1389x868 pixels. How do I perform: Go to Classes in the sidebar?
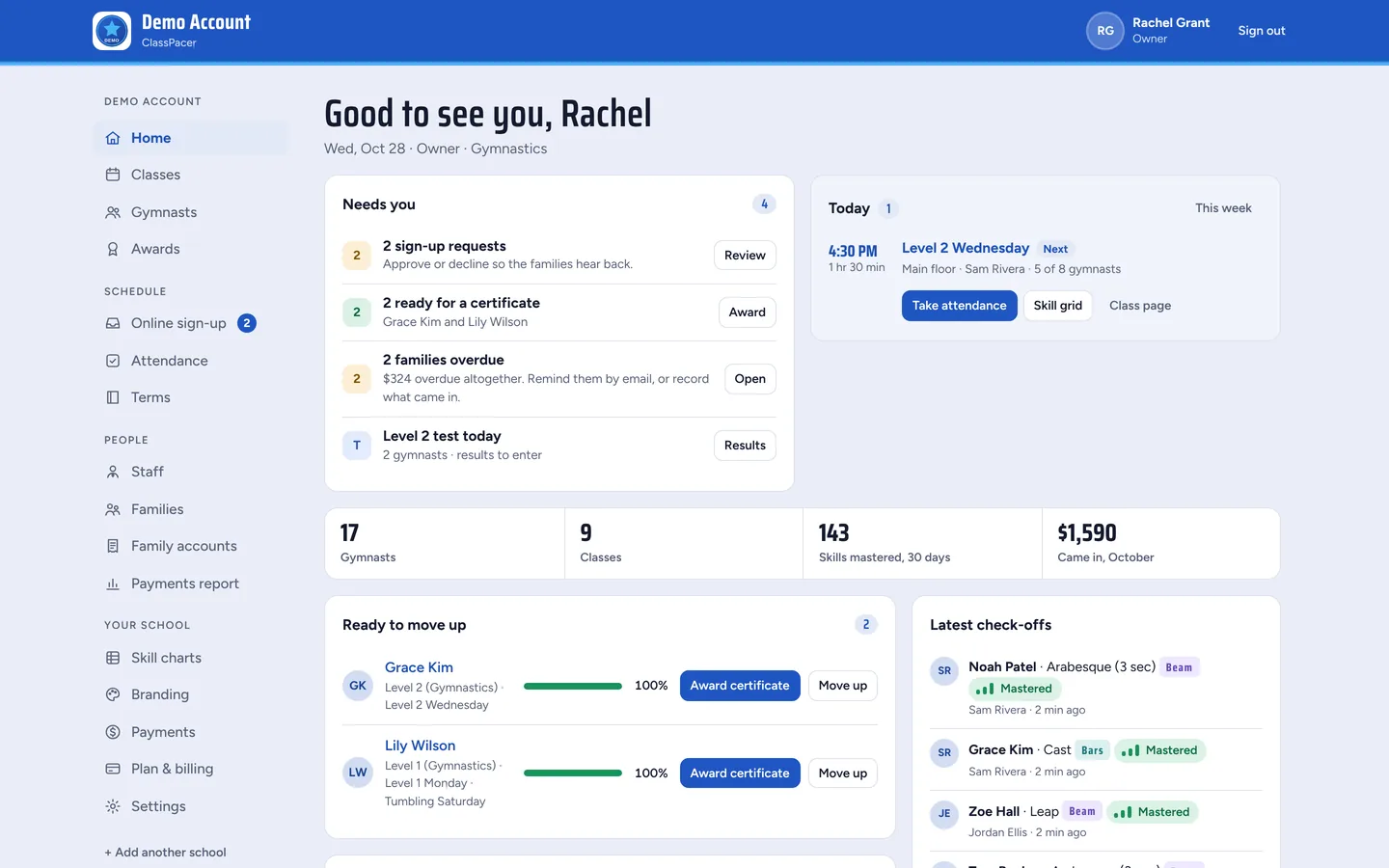click(191, 175)
